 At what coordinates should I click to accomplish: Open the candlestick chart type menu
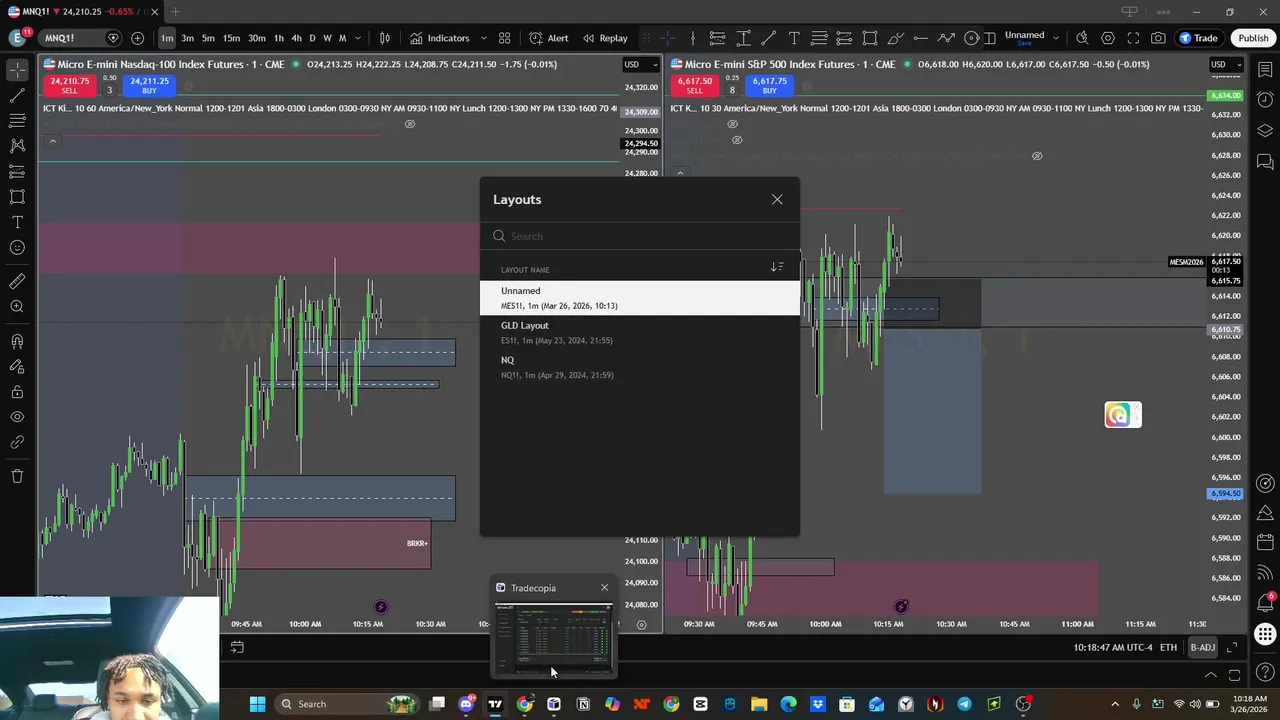pyautogui.click(x=385, y=38)
